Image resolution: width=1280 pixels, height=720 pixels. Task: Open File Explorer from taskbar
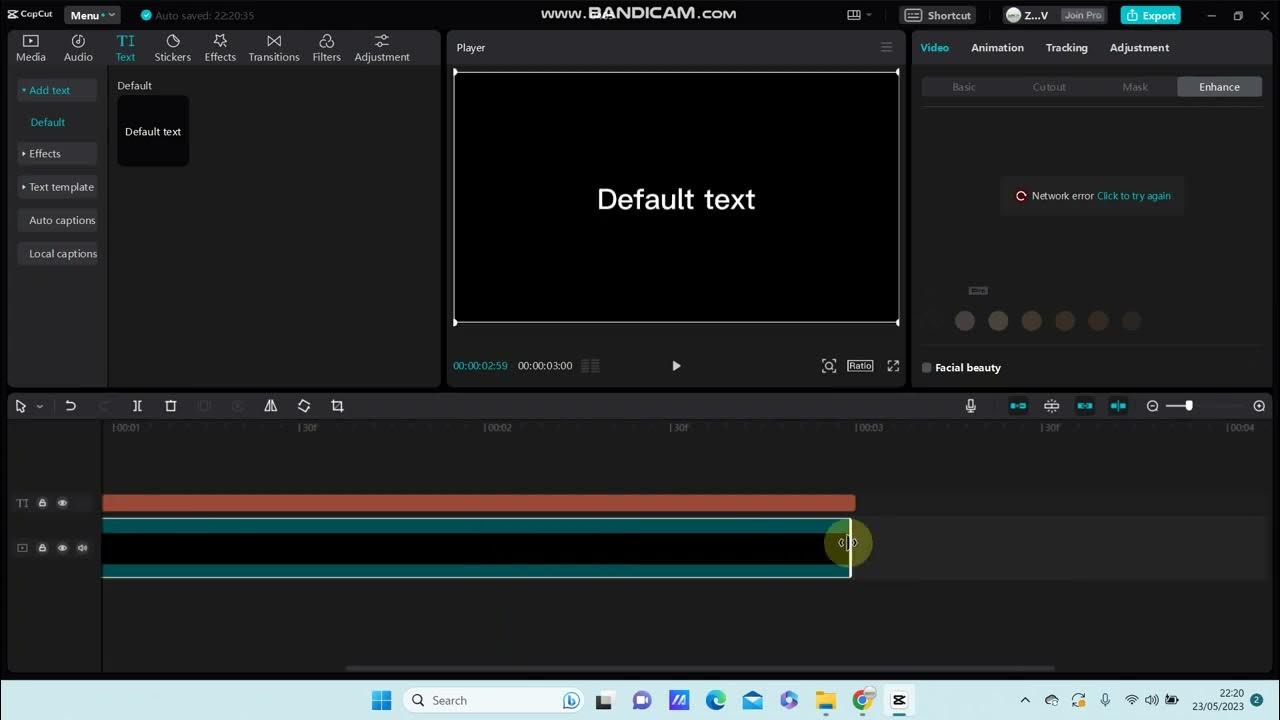pos(825,700)
